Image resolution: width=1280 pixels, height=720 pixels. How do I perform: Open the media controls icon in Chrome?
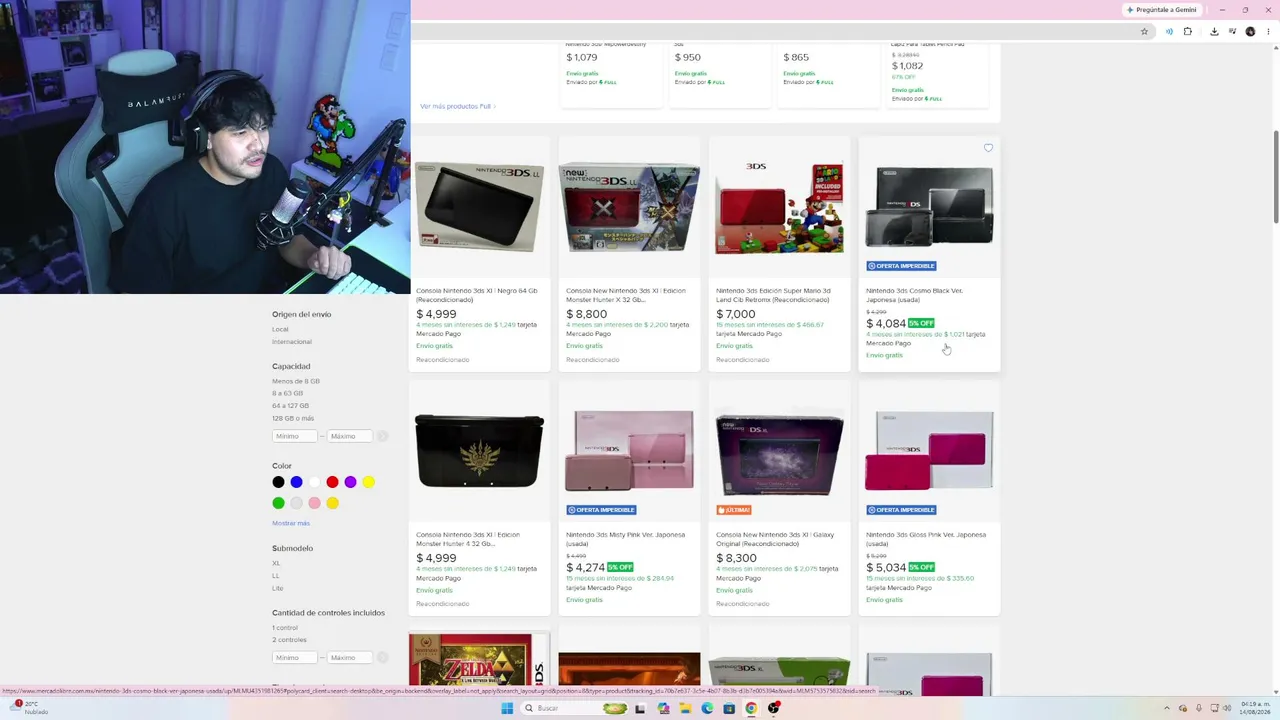coord(1232,31)
